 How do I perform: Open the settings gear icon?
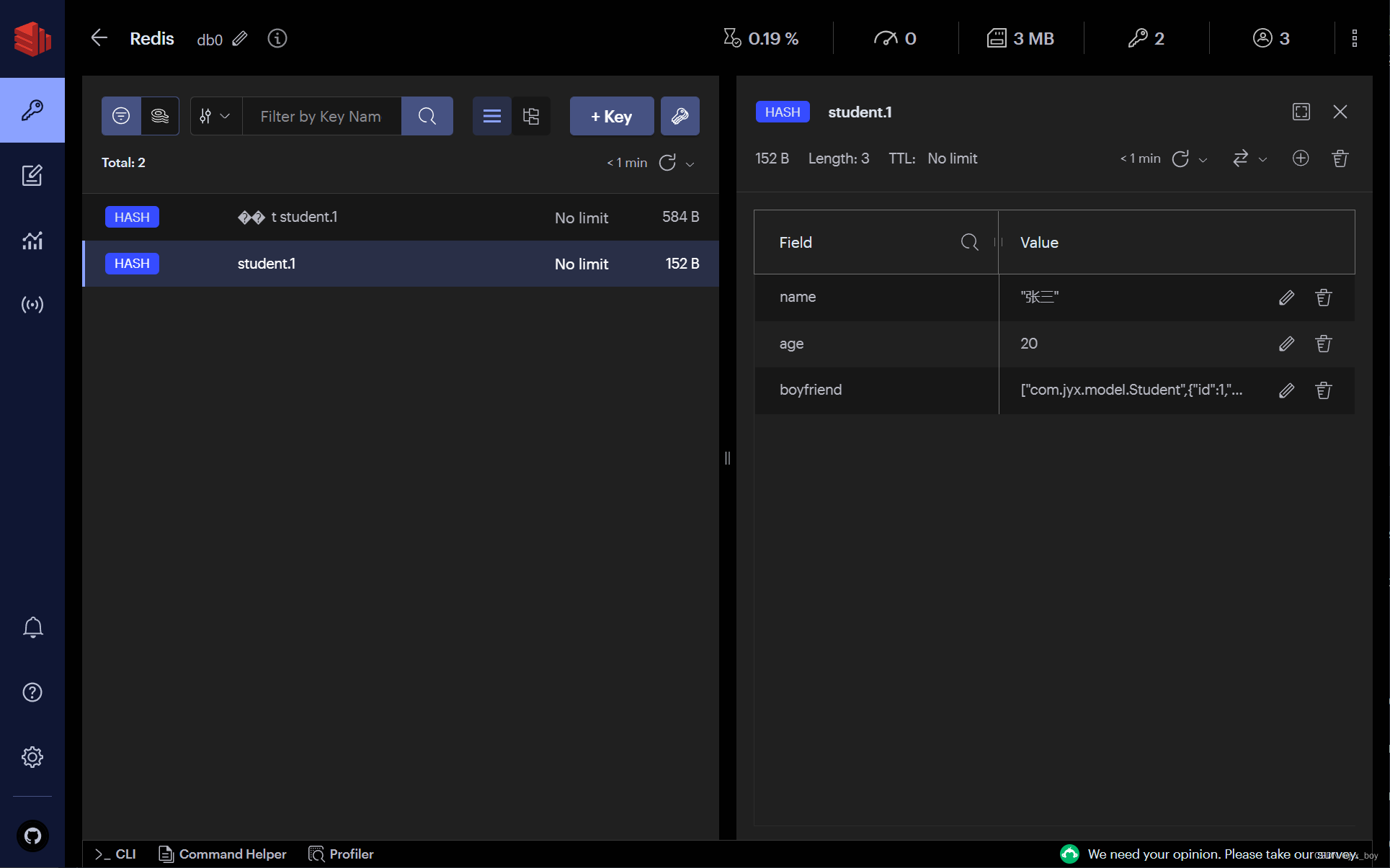32,757
